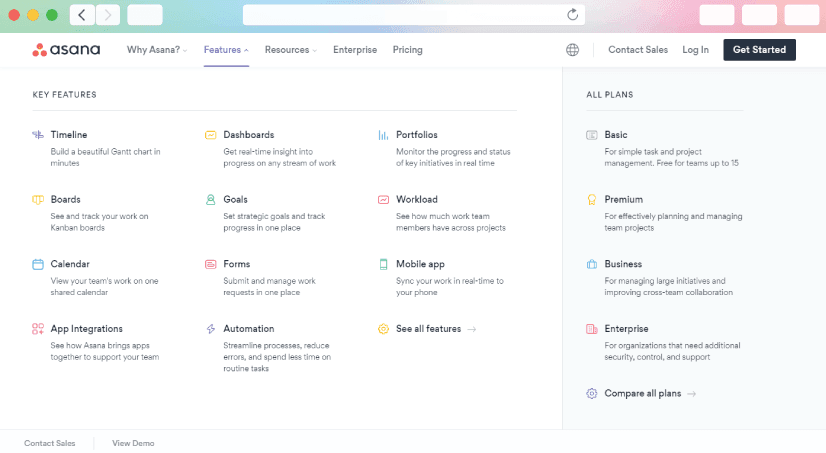Expand the Resources dropdown menu
Screen dimensions: 826x453
pos(291,50)
